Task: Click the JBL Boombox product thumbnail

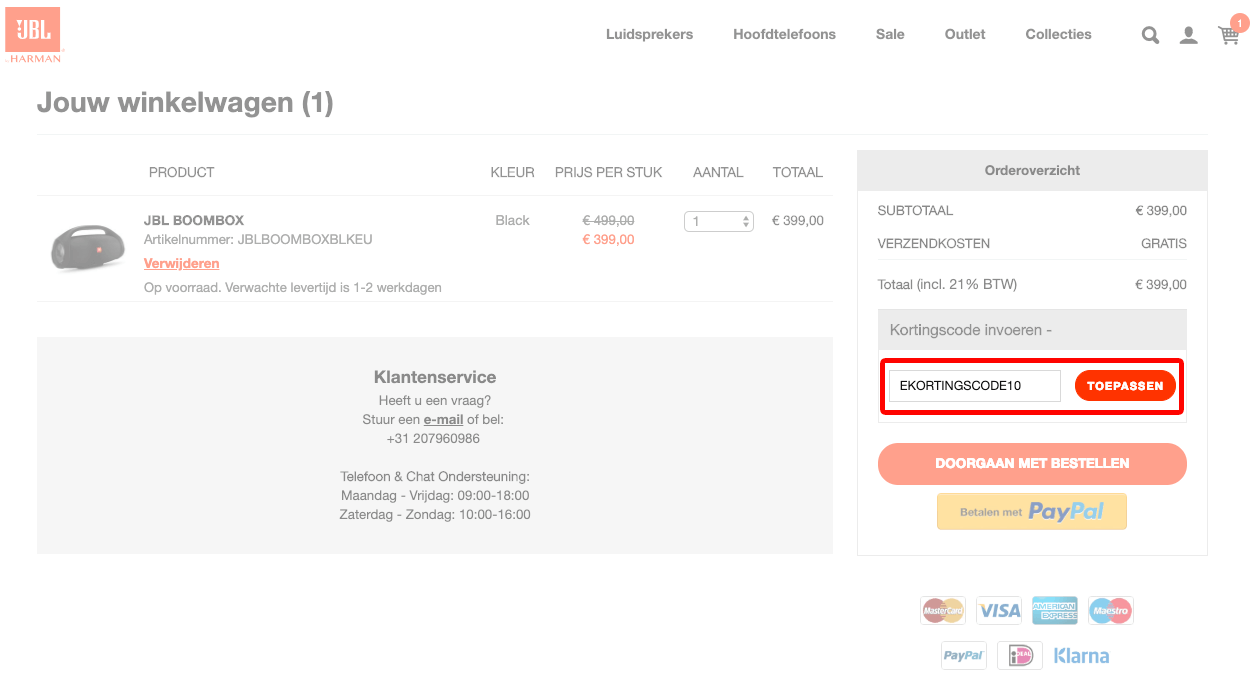Action: click(x=88, y=247)
